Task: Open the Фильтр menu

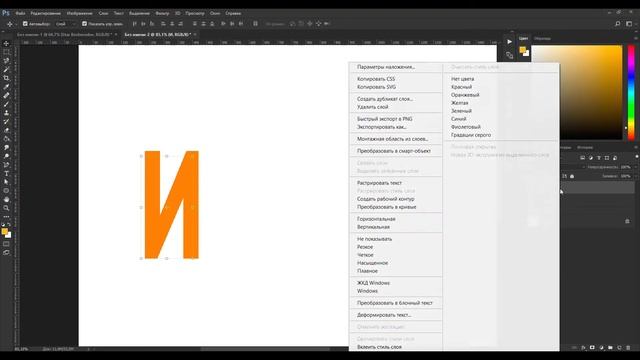Action: [x=162, y=13]
